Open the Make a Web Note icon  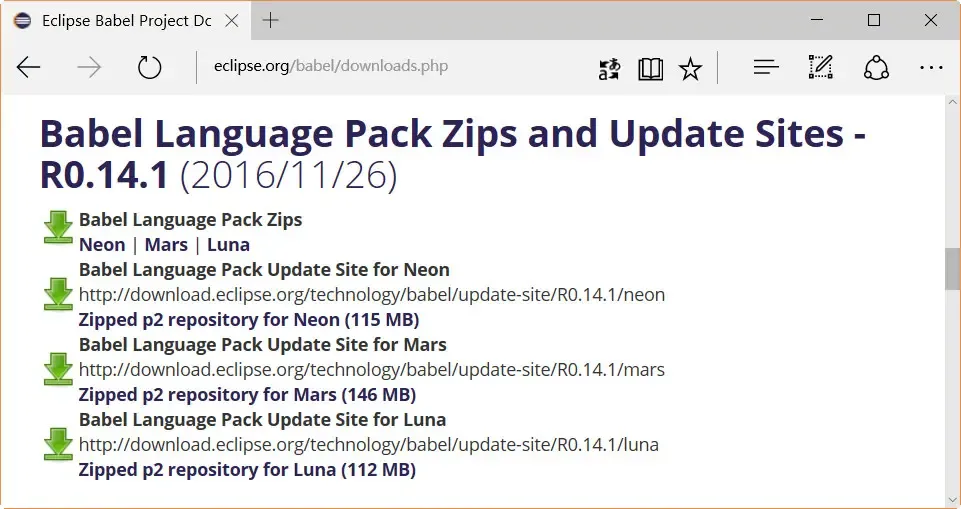click(820, 67)
